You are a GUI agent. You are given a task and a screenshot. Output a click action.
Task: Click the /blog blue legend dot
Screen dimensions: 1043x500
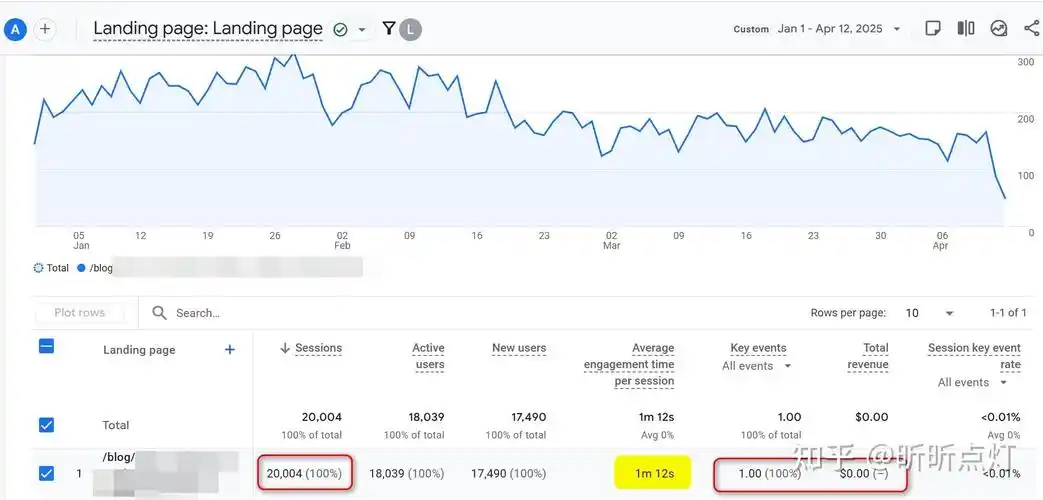(81, 268)
